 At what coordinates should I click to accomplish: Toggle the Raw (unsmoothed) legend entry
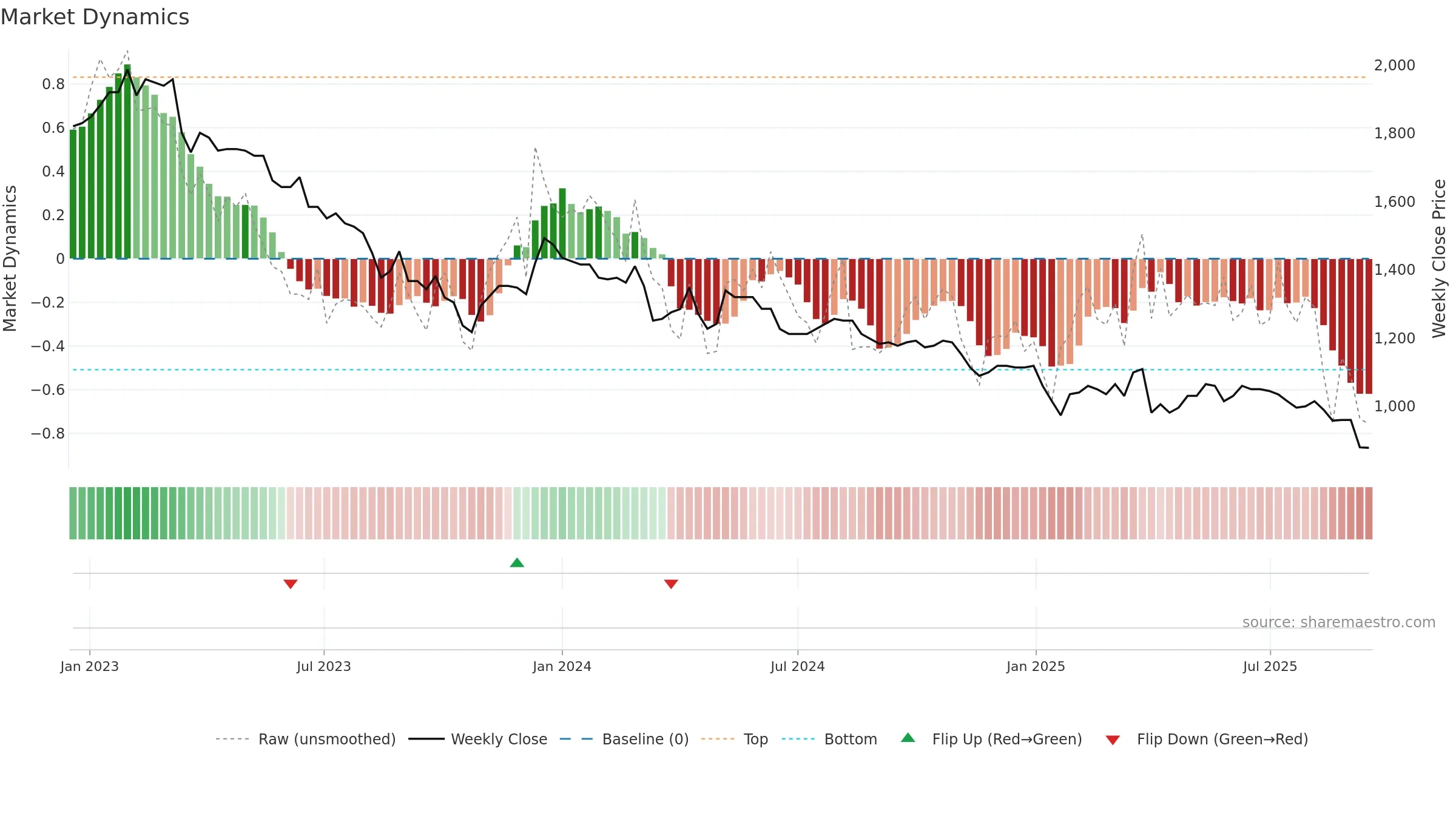coord(305,739)
